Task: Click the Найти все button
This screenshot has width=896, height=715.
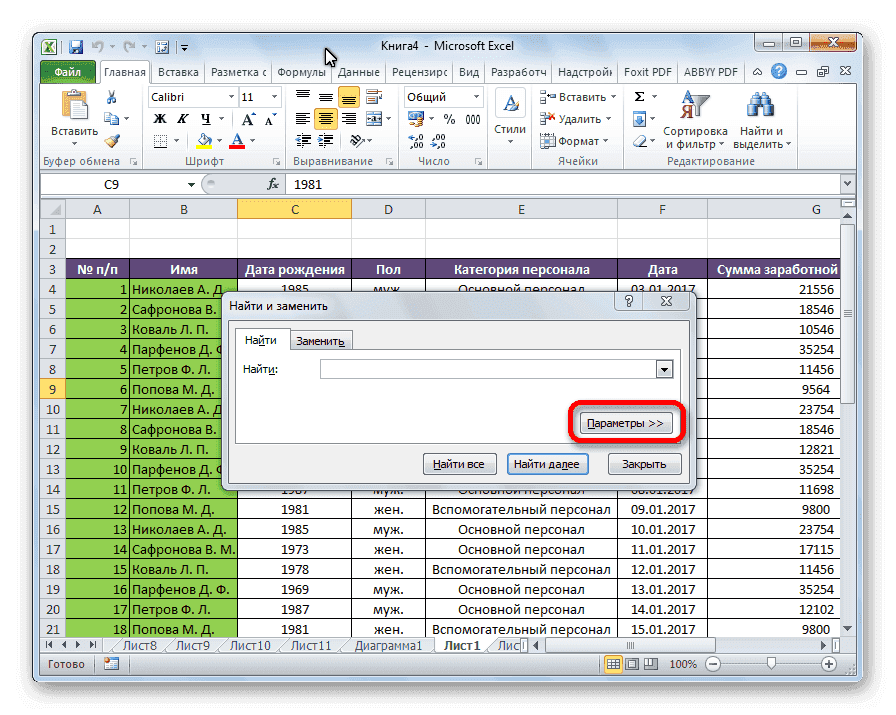Action: click(458, 463)
